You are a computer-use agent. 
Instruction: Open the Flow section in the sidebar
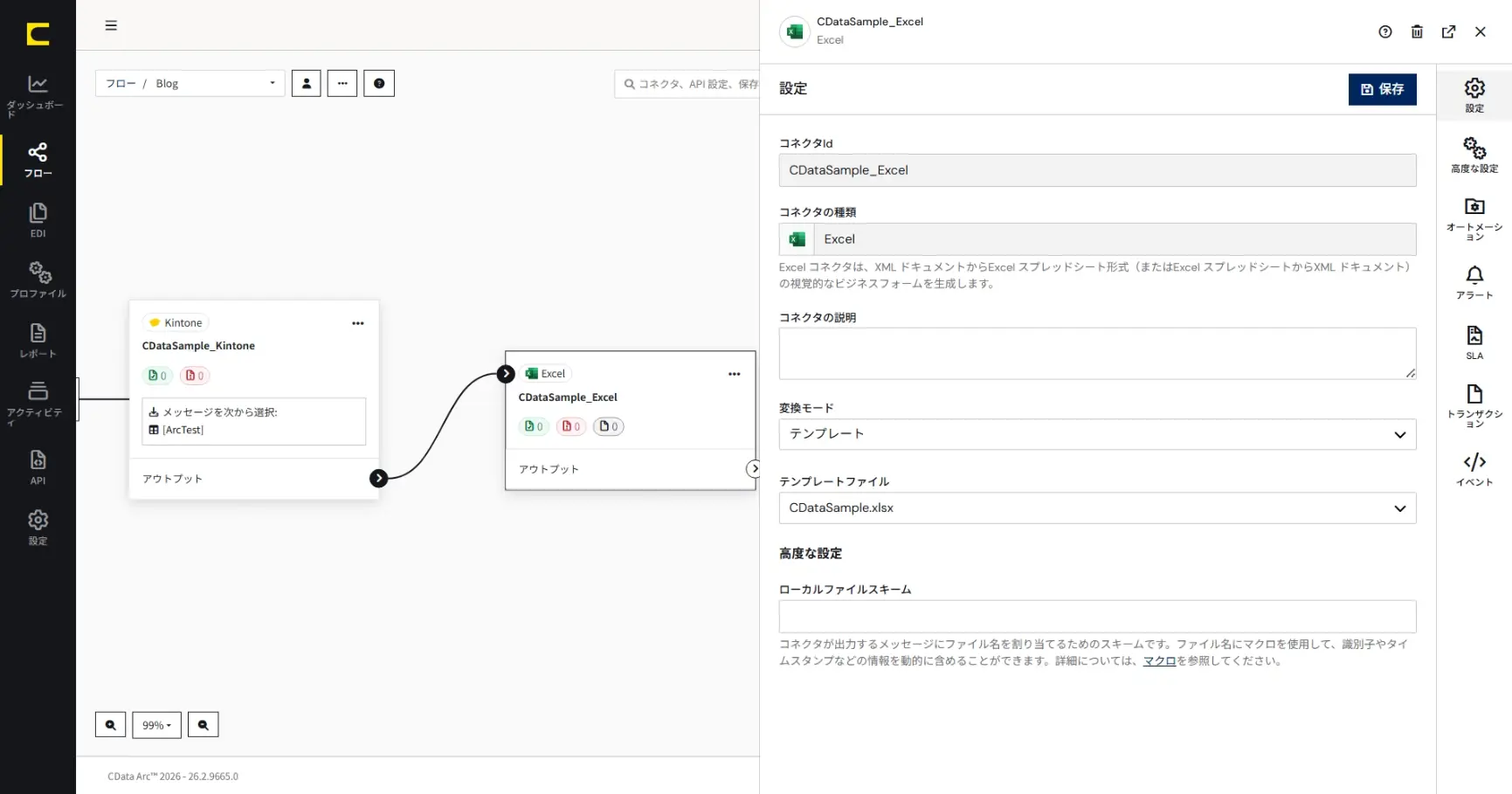(x=38, y=160)
